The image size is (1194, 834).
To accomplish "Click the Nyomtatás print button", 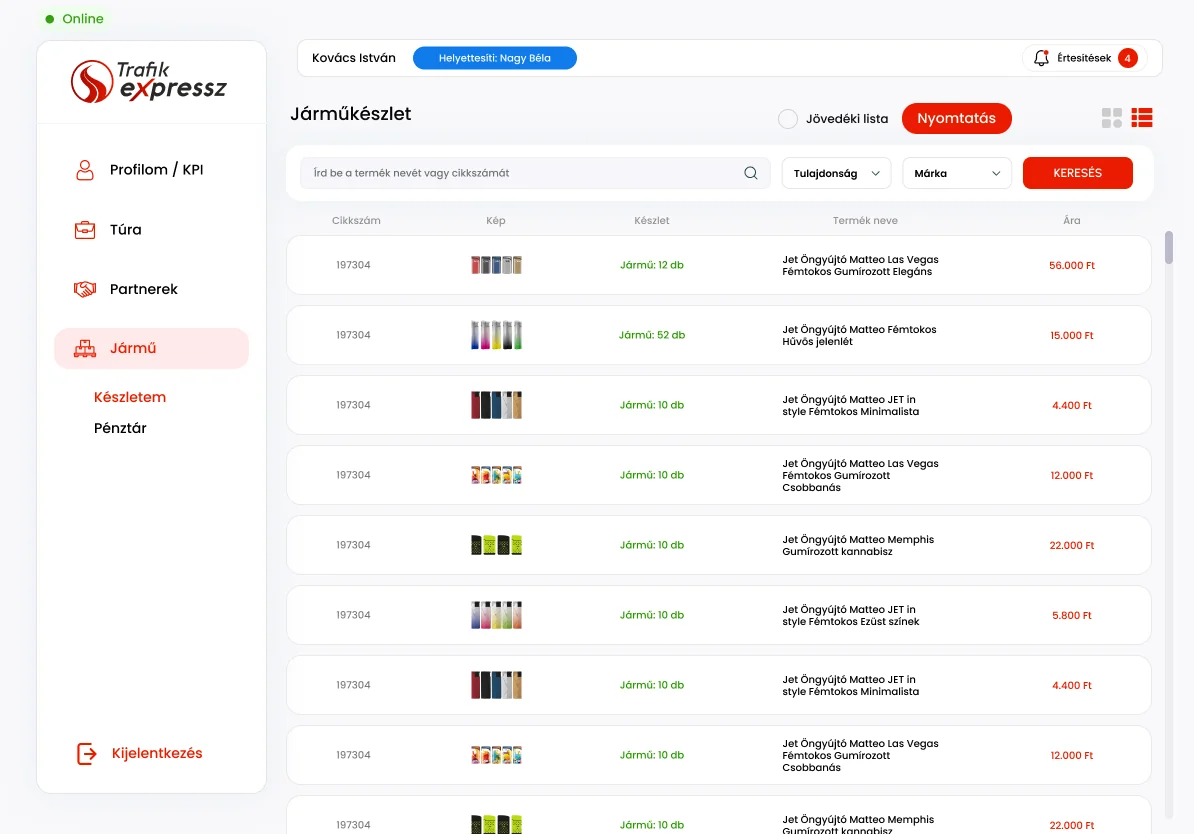I will pyautogui.click(x=956, y=118).
